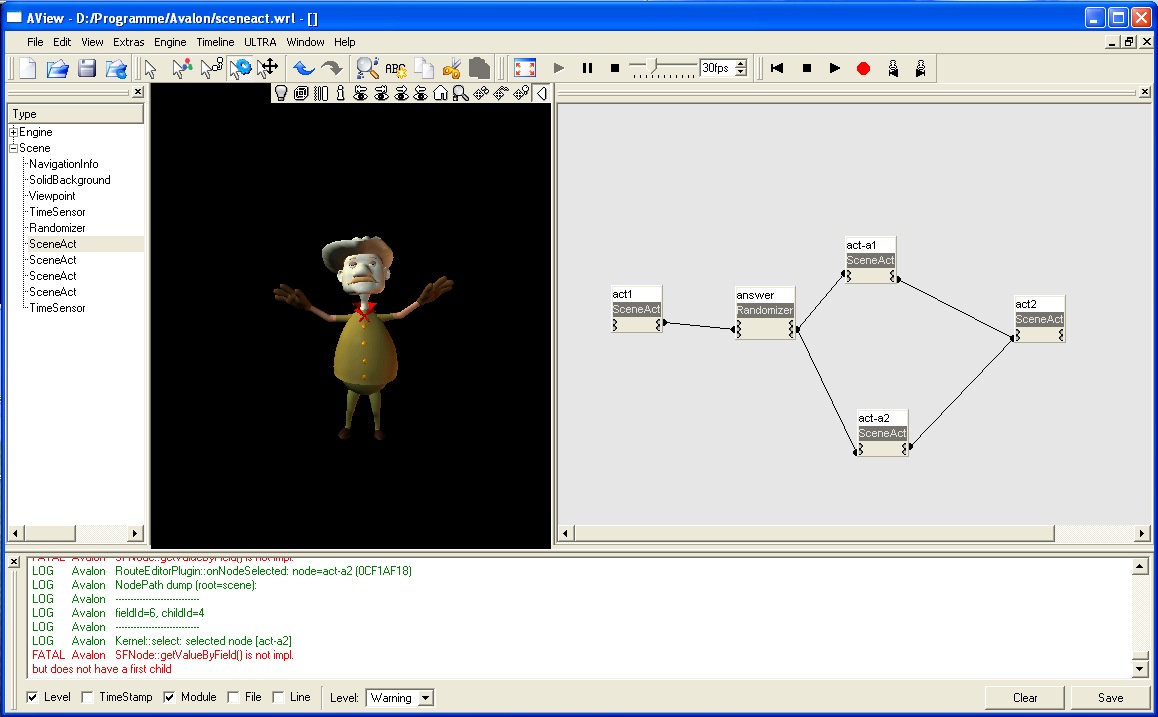Open the File menu
This screenshot has height=717, width=1158.
click(x=35, y=42)
